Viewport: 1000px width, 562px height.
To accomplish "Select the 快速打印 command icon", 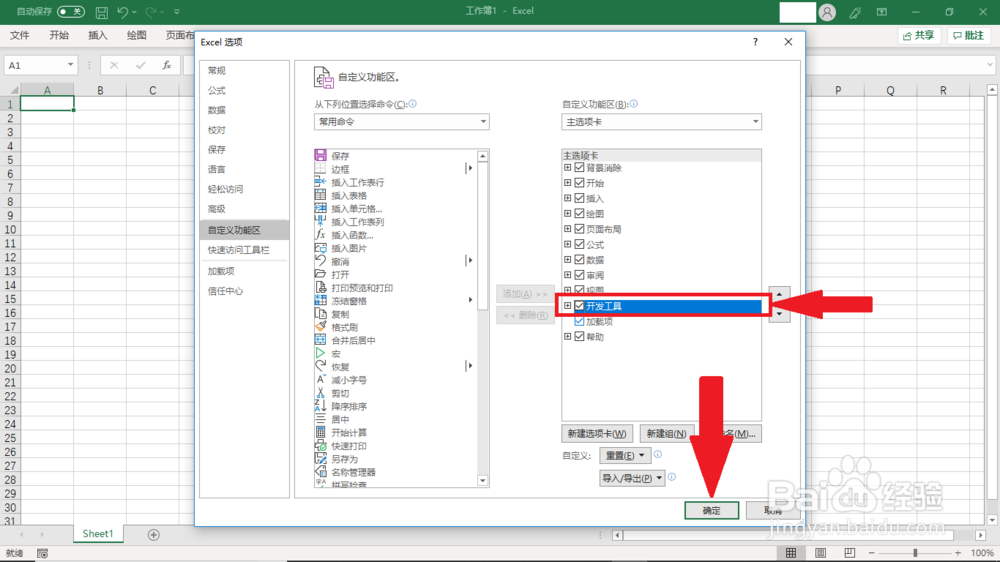I will pyautogui.click(x=320, y=445).
